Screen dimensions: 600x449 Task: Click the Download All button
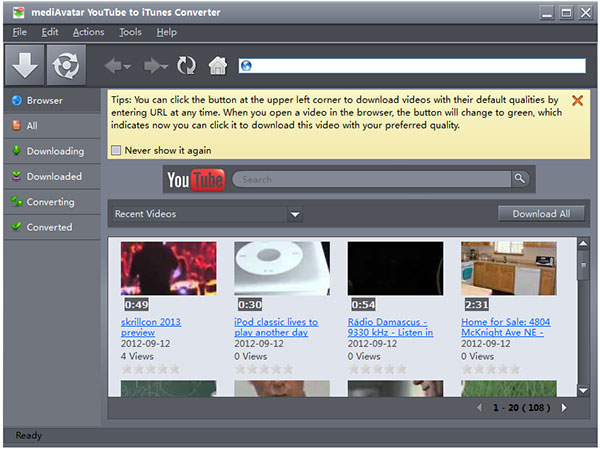click(541, 214)
